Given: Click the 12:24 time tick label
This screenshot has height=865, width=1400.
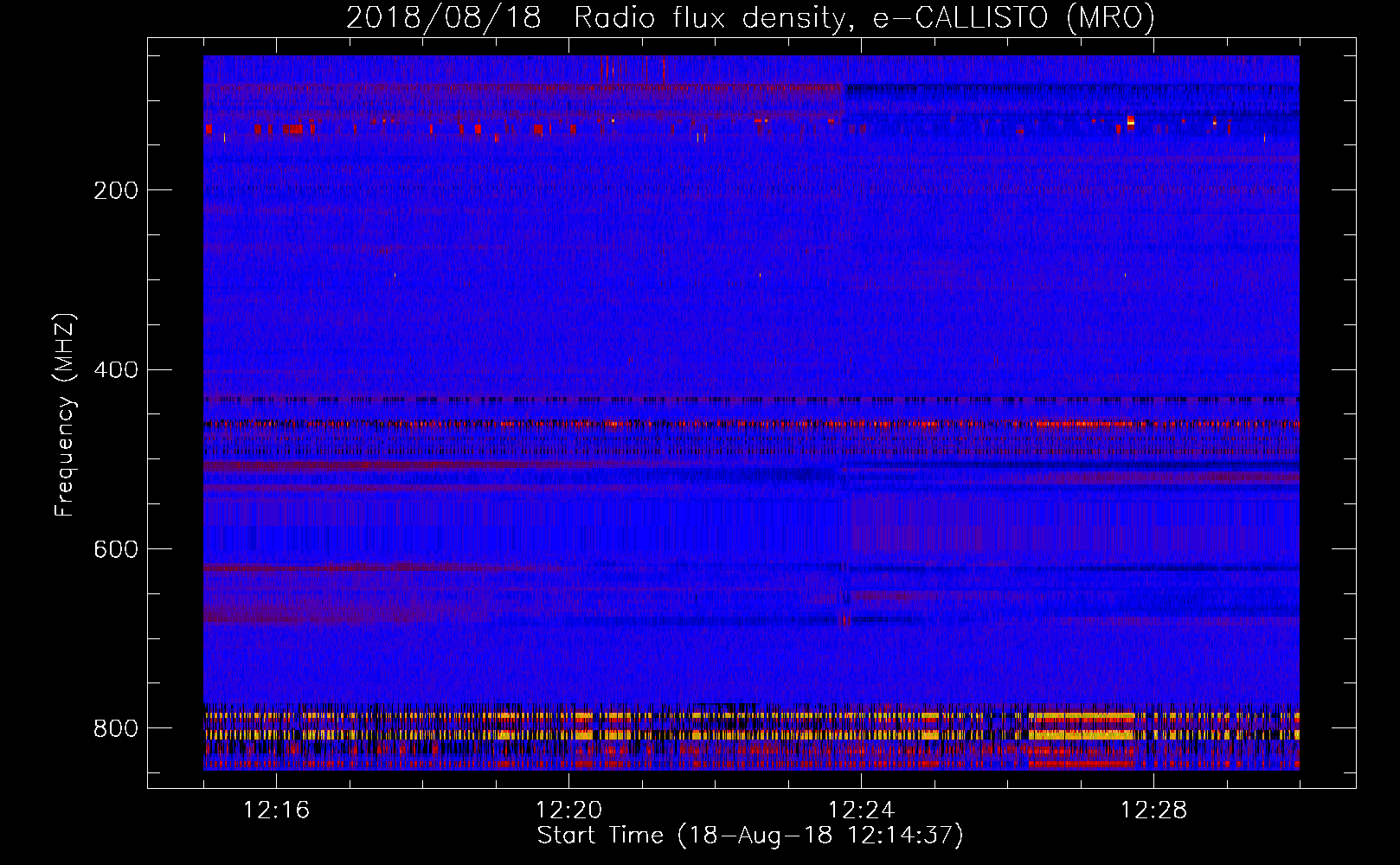Looking at the screenshot, I should pyautogui.click(x=861, y=811).
